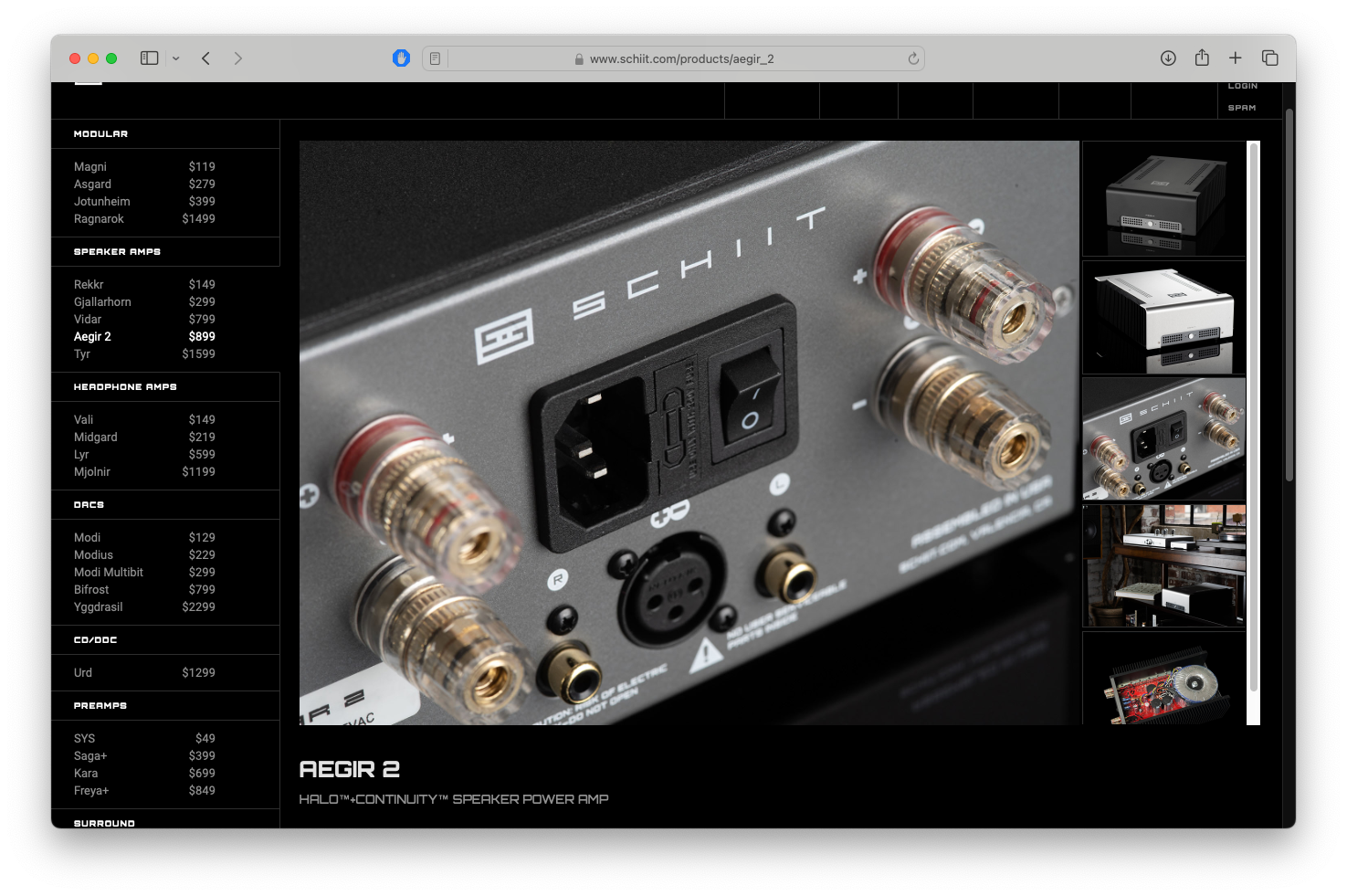Open the MODULAR category heading

(x=100, y=134)
